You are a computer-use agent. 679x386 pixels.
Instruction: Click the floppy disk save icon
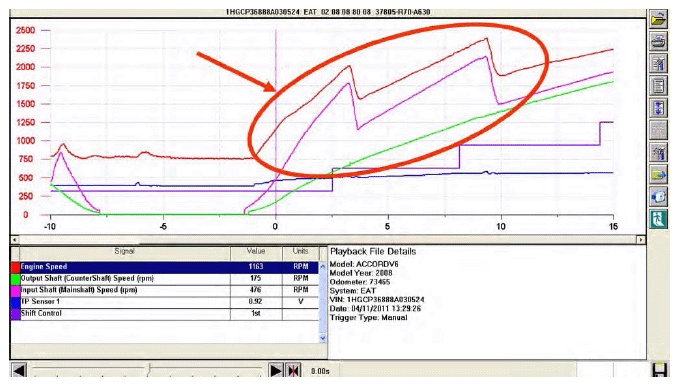(x=659, y=371)
